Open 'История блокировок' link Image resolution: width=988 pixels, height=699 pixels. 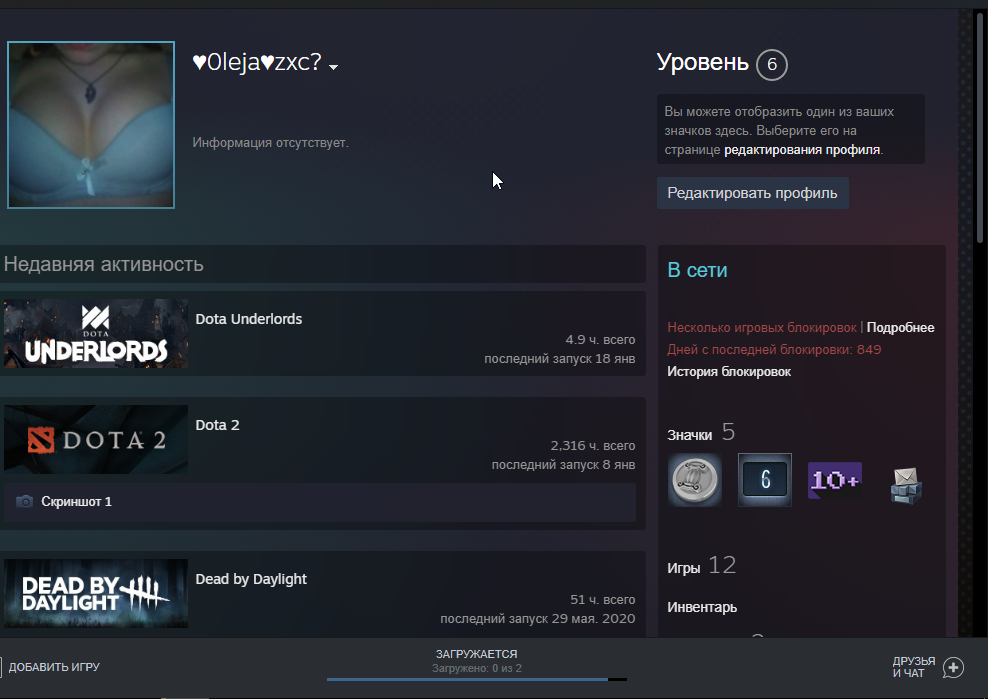click(x=729, y=372)
